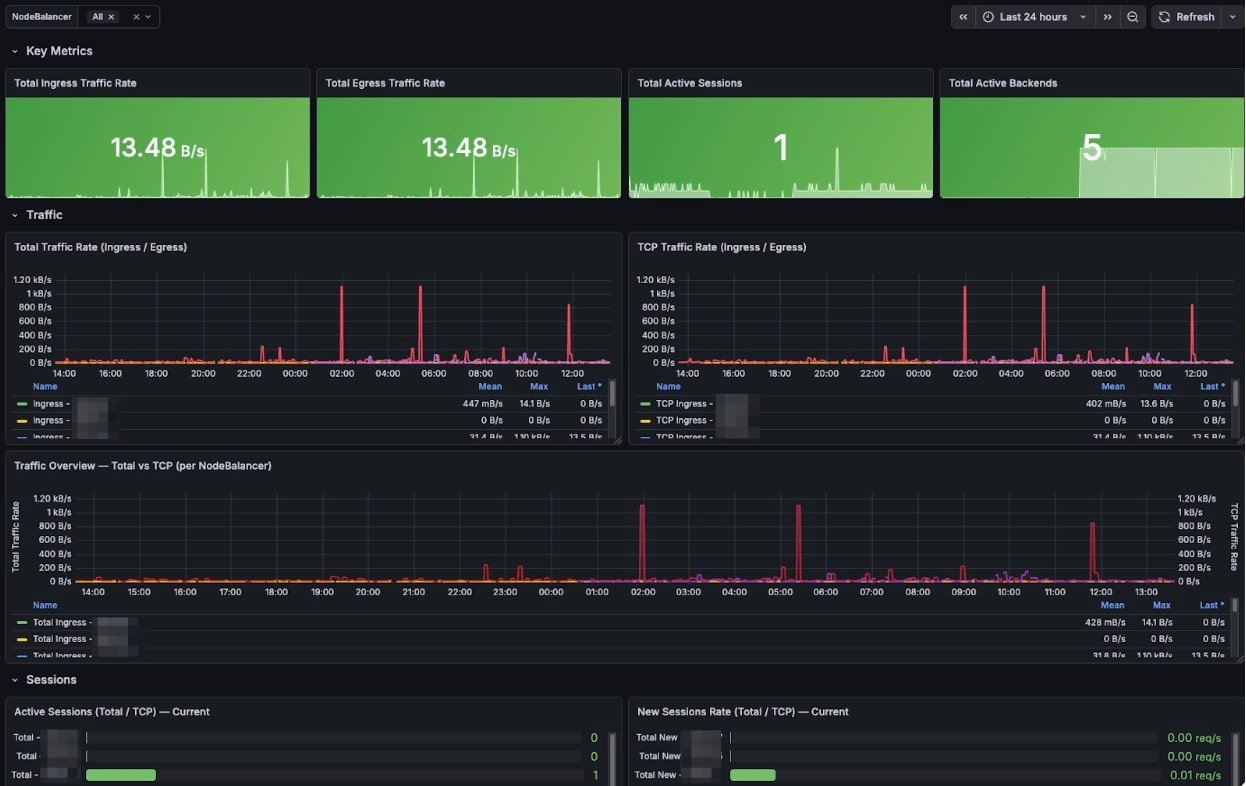Clear the NodeBalancer selection with the x icon

pos(136,16)
